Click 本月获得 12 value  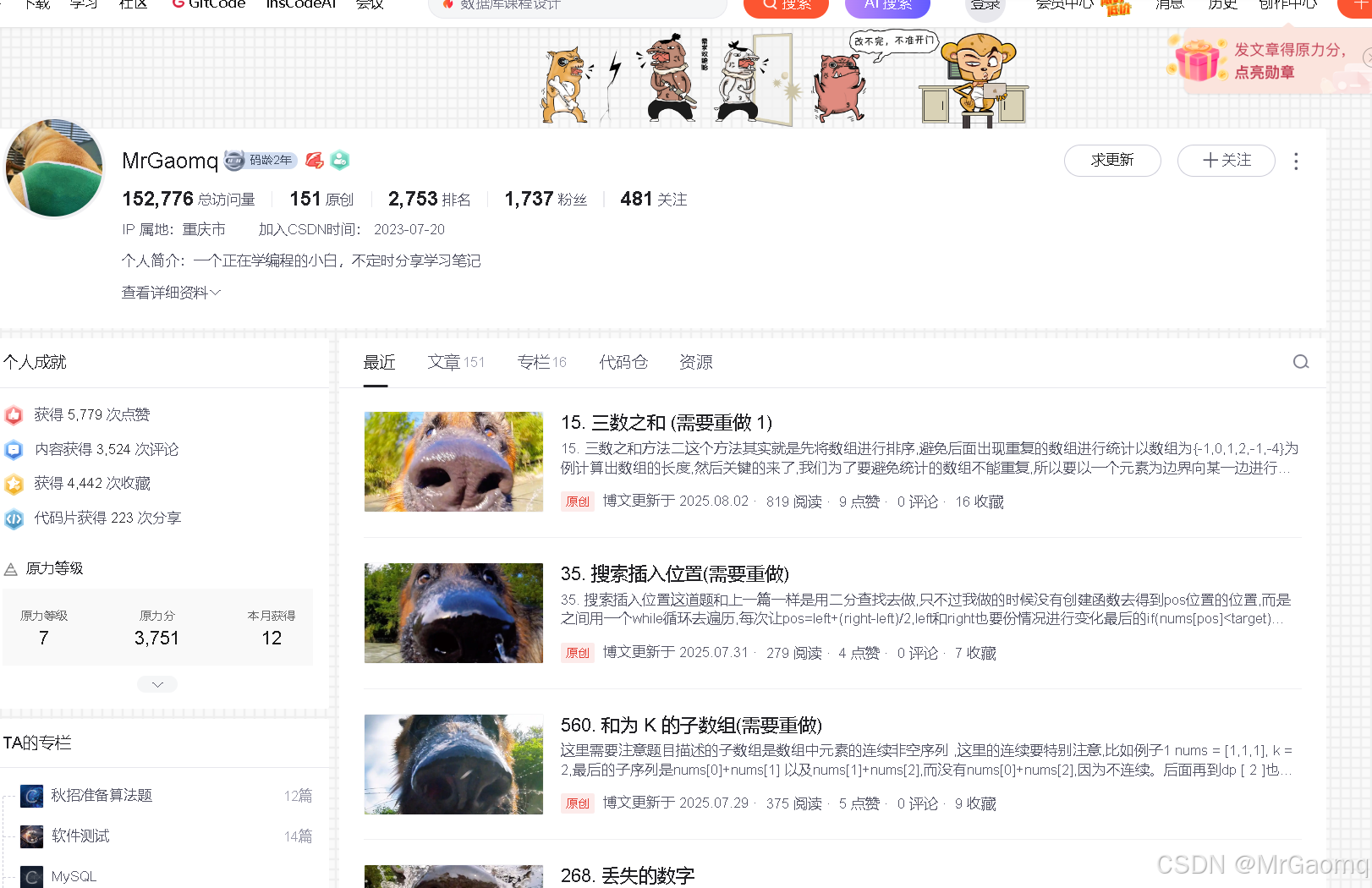272,639
